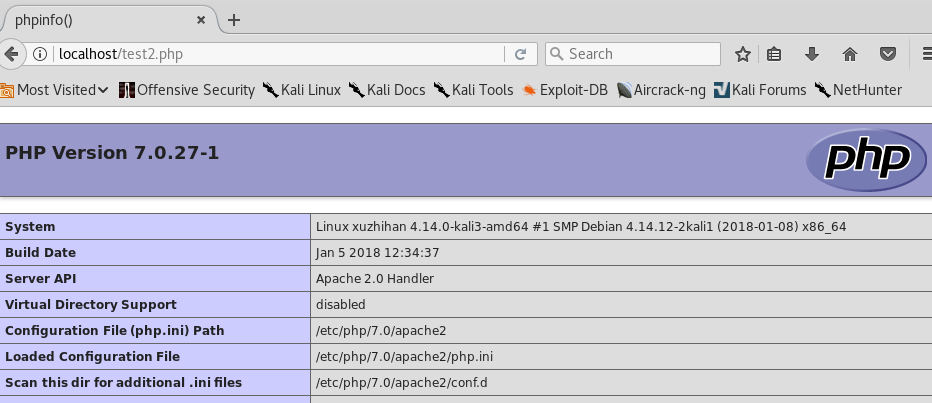Click the Jan 5 2018 12:34:37 value
The width and height of the screenshot is (932, 403).
(x=377, y=253)
